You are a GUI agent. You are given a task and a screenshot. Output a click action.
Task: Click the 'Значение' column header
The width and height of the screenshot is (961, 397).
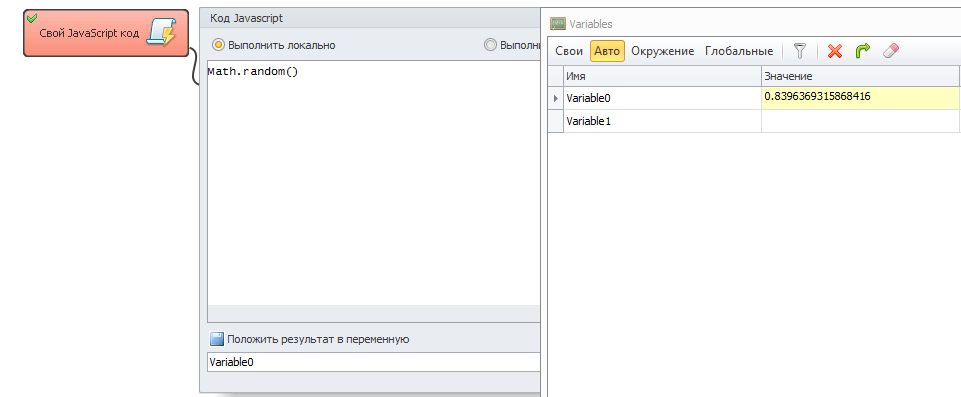[x=860, y=76]
